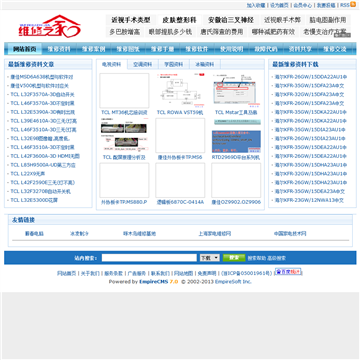Open the 维修图纸 navigation item

click(128, 49)
